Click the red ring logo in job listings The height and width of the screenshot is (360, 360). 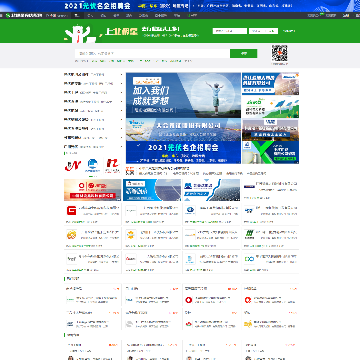tap(188, 300)
